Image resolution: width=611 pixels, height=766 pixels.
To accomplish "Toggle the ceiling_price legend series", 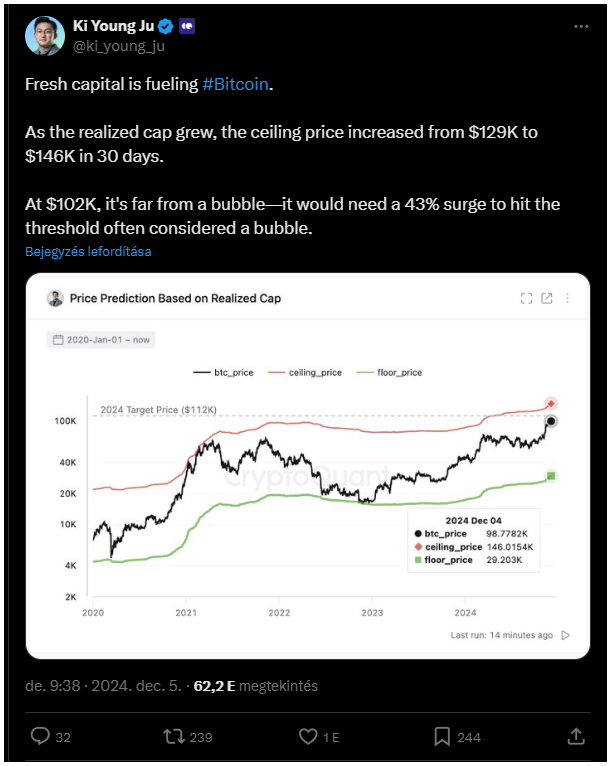I will [305, 373].
